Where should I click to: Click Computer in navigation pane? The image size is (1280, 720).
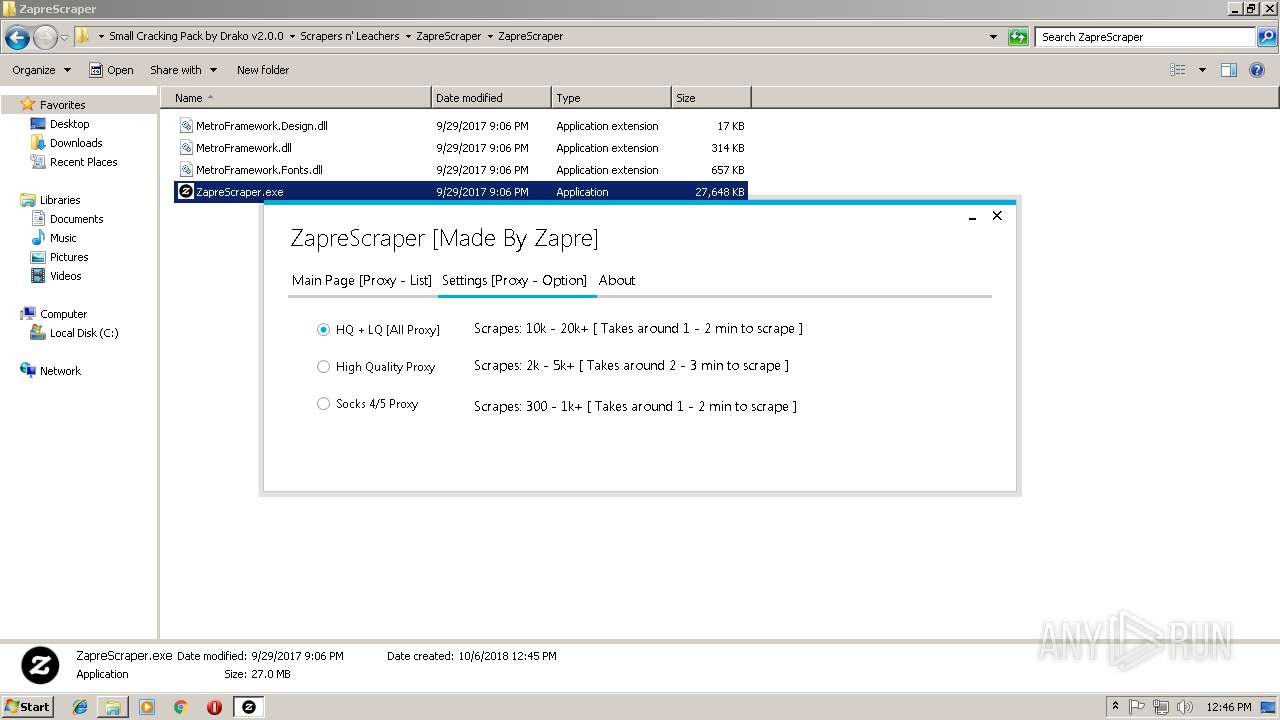tap(63, 314)
